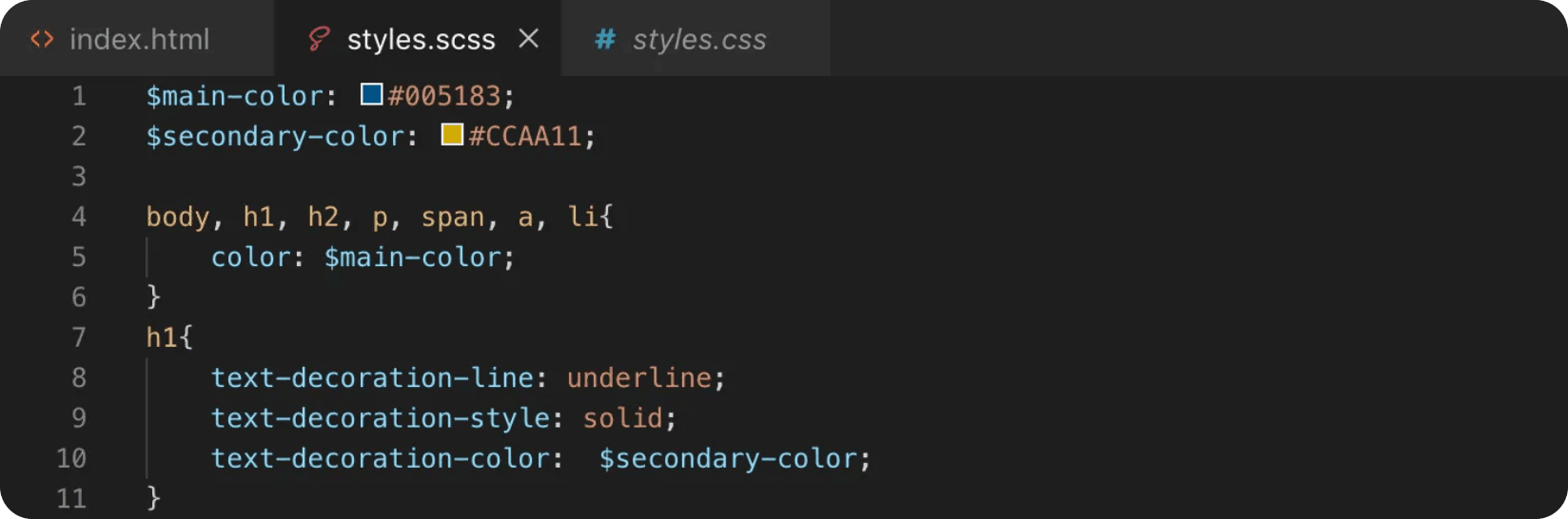1568x519 pixels.
Task: Open the yellow #CCAA11 color swatch
Action: click(x=452, y=134)
